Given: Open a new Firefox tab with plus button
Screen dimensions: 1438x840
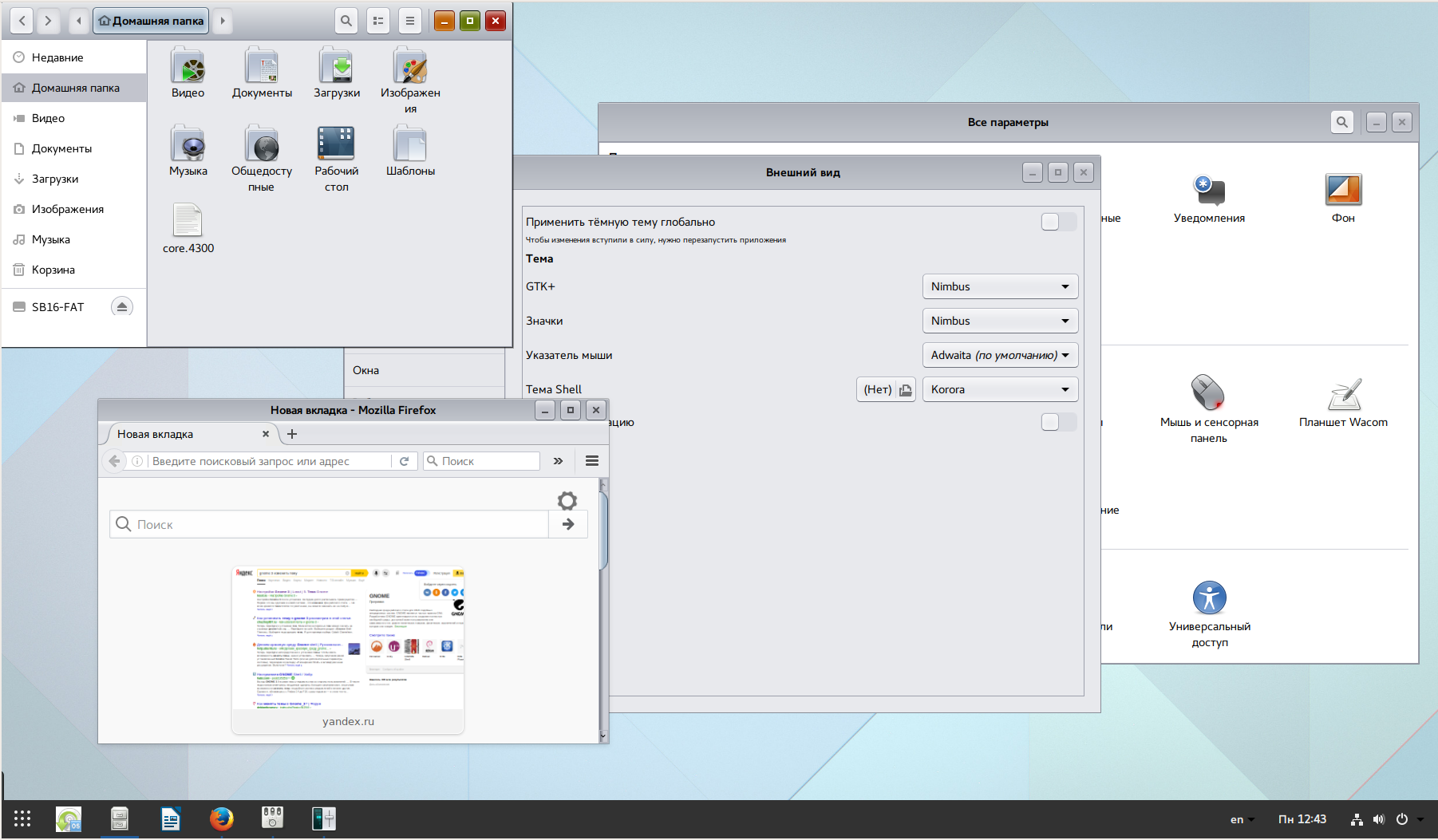Looking at the screenshot, I should pos(292,434).
